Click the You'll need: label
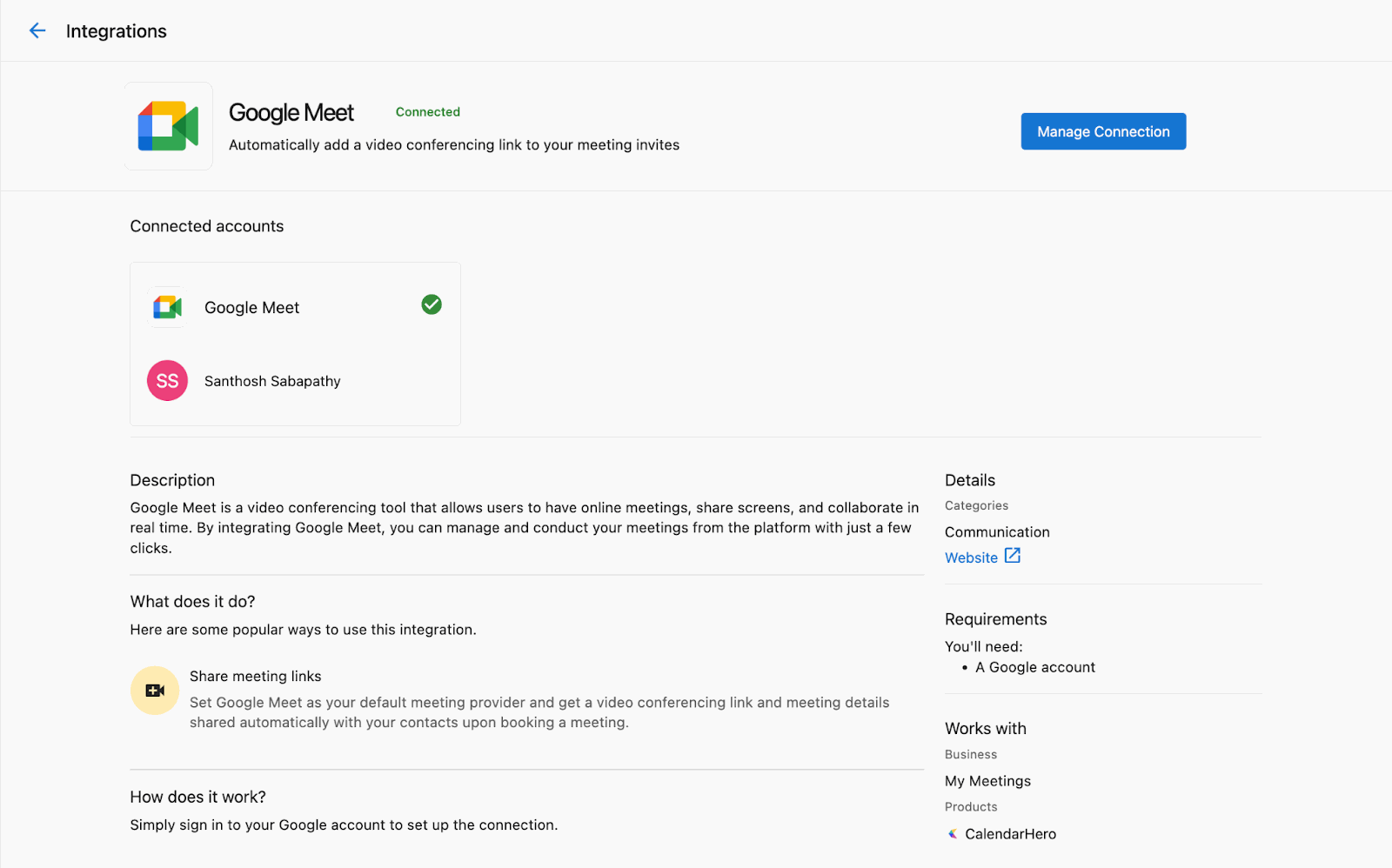Image resolution: width=1392 pixels, height=868 pixels. [x=984, y=647]
